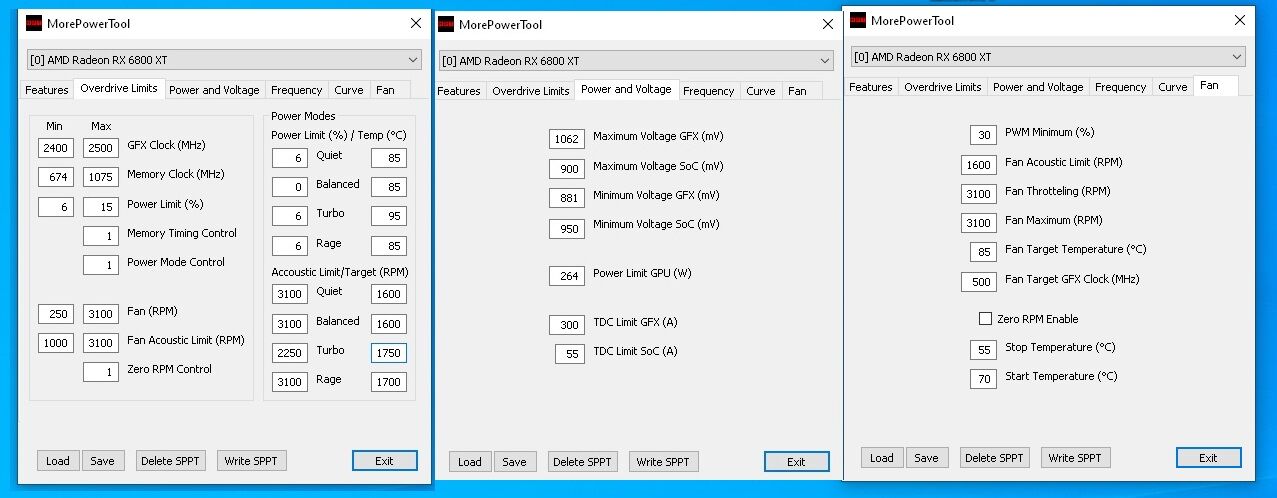Click the MorePowerTool app icon in middle window

click(446, 24)
